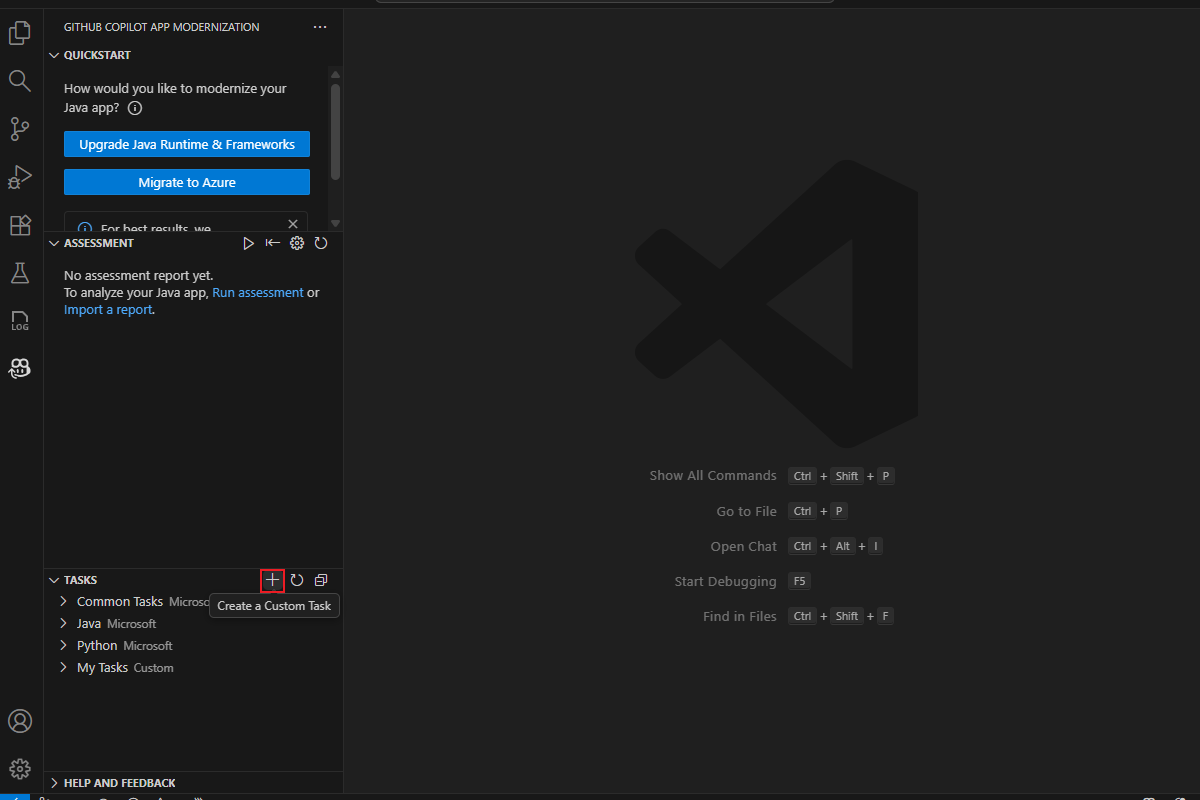Open the Search view icon
Screen dimensions: 1200x800
point(20,81)
